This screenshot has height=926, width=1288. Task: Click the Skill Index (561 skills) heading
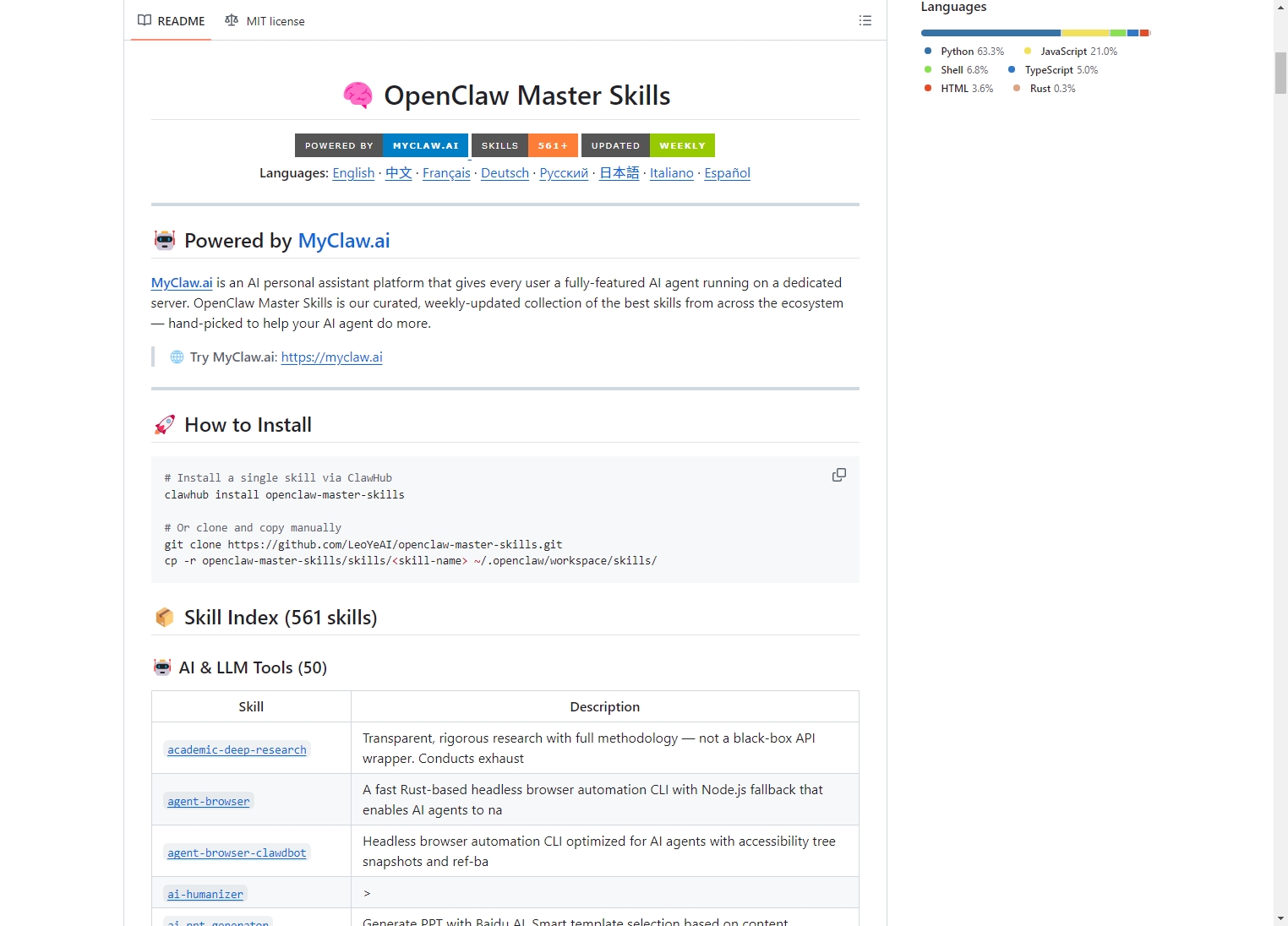coord(281,618)
